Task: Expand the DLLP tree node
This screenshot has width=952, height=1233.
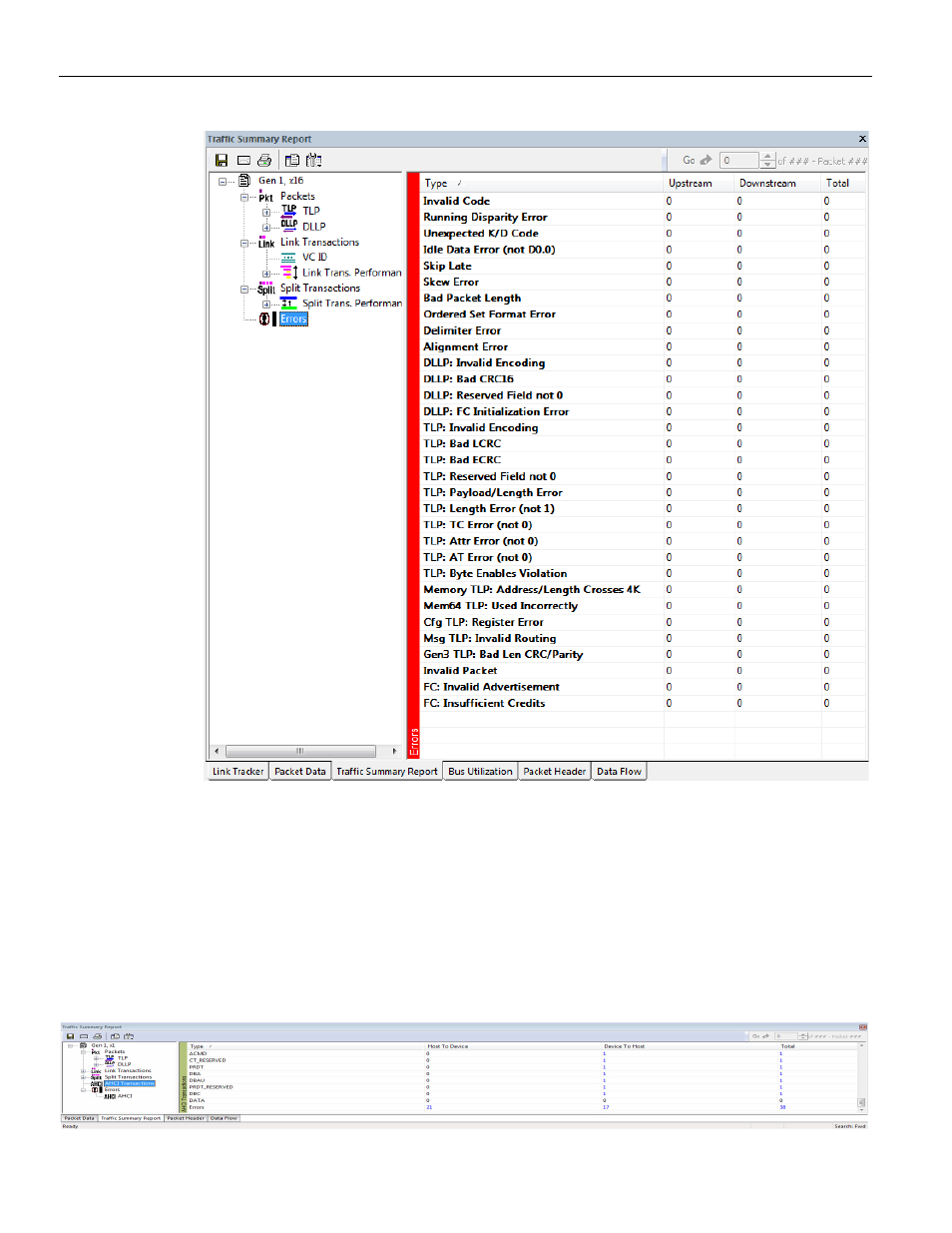Action: click(x=266, y=228)
